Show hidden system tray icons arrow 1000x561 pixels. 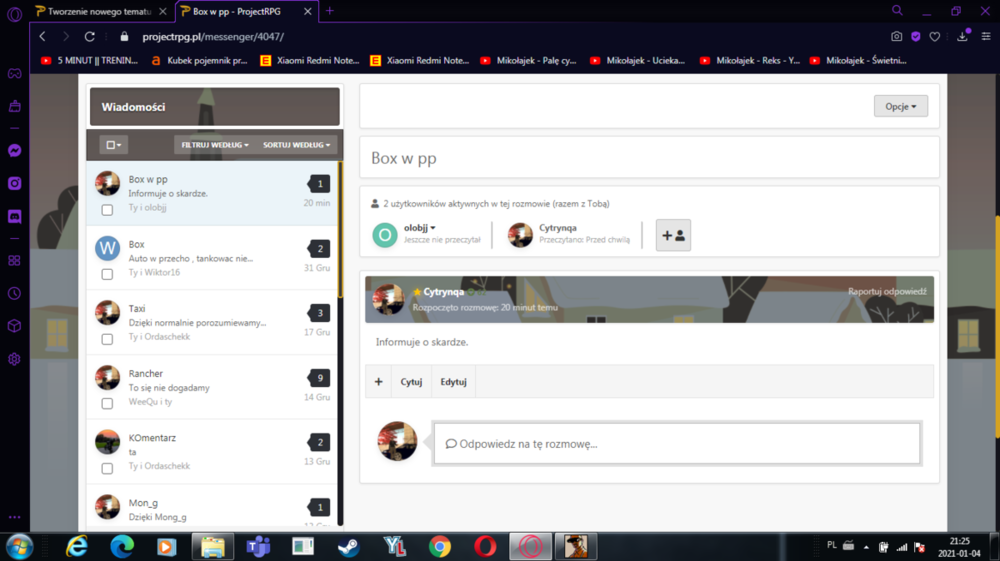coord(866,546)
